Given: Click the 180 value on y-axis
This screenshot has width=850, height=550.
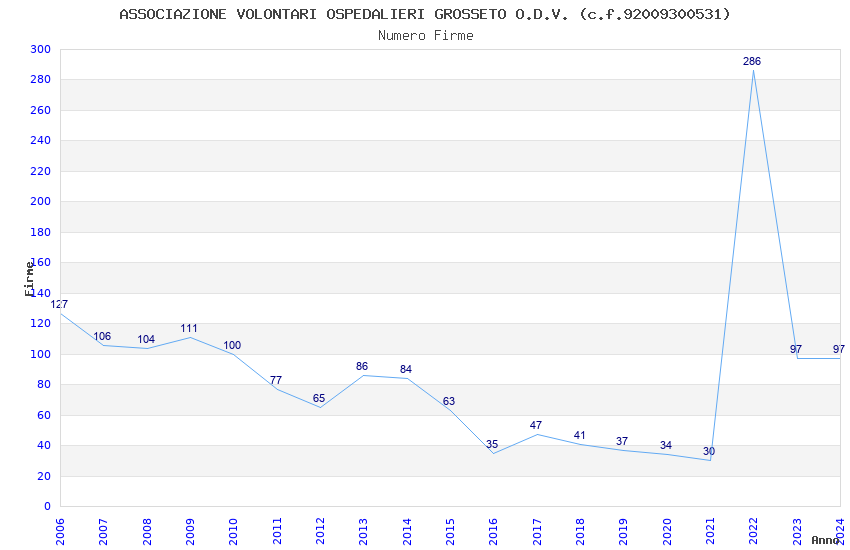Looking at the screenshot, I should (41, 232).
